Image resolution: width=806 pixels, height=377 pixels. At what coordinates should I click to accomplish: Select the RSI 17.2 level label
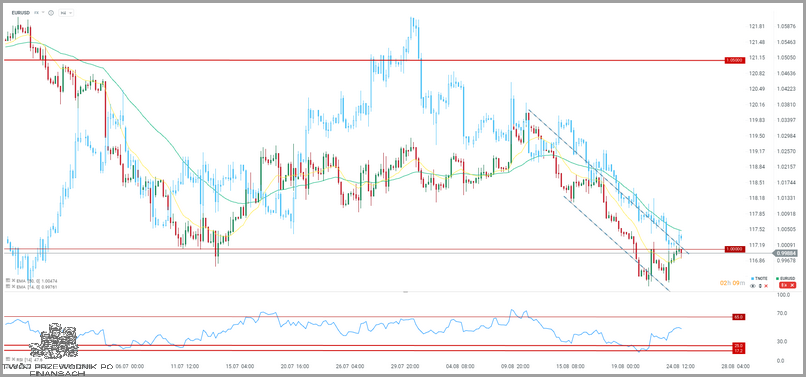[x=738, y=351]
